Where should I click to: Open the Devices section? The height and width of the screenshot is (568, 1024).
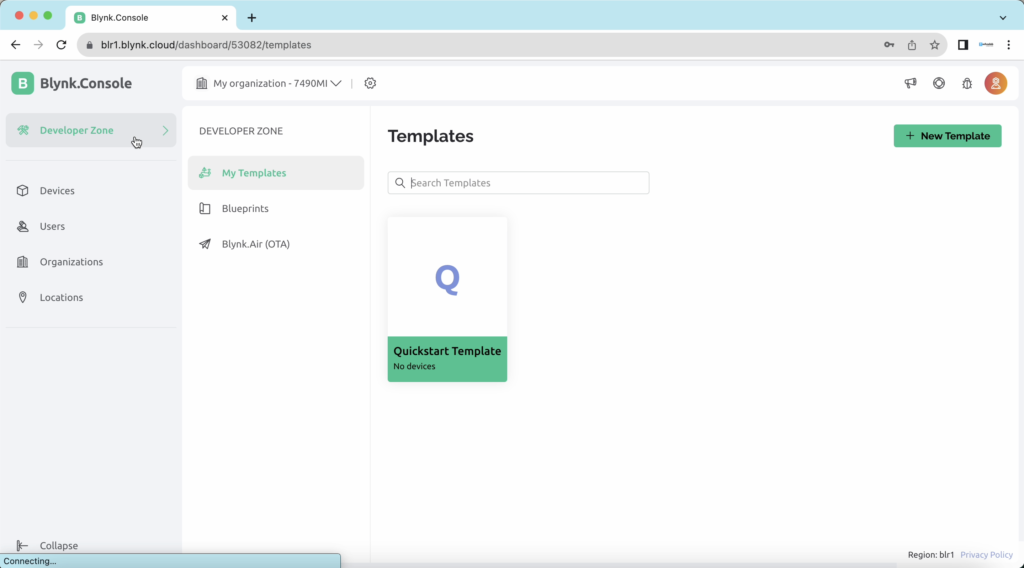pyautogui.click(x=57, y=191)
